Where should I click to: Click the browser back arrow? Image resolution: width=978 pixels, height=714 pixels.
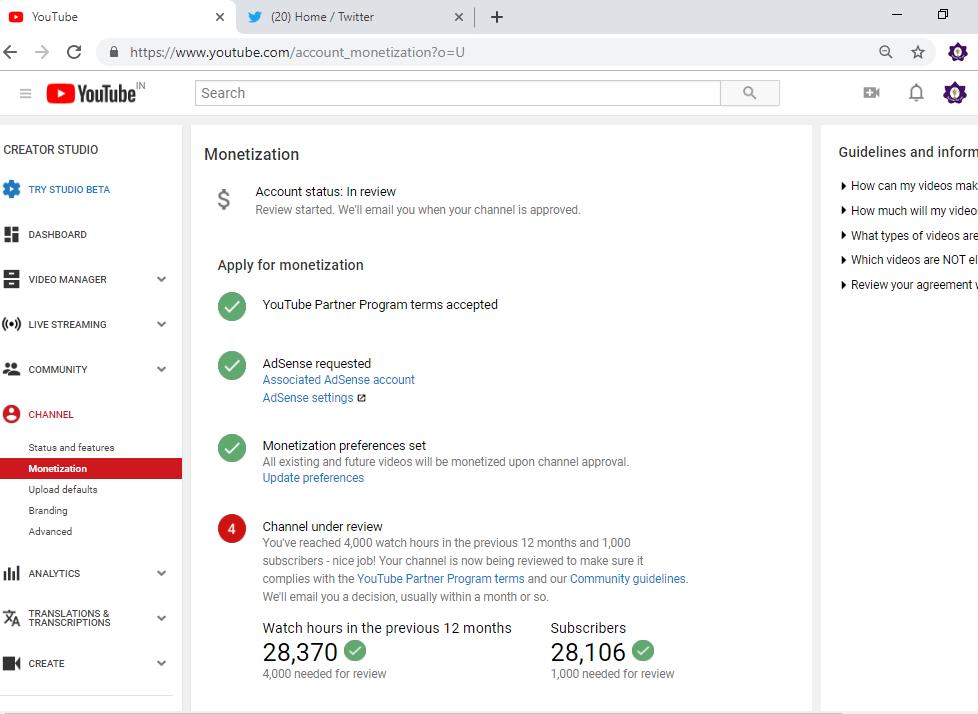tap(11, 52)
